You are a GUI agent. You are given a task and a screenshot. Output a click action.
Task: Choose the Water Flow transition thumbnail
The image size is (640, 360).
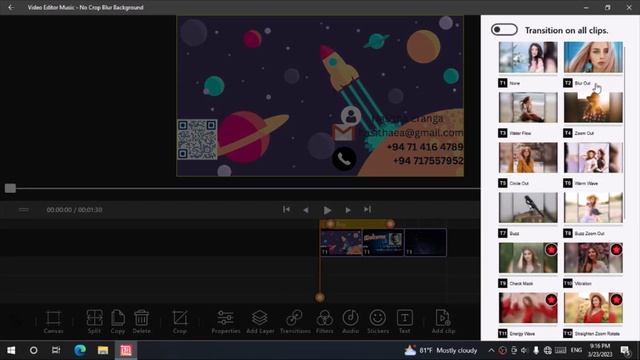click(528, 107)
